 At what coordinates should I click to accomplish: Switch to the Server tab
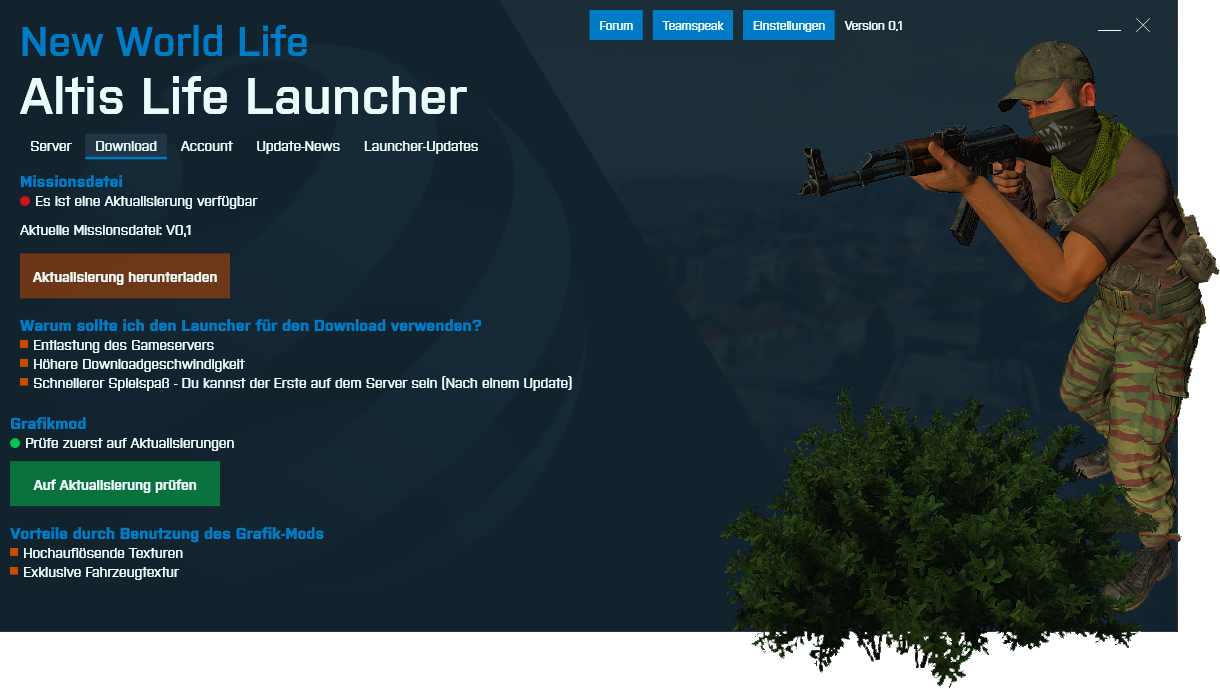point(51,146)
